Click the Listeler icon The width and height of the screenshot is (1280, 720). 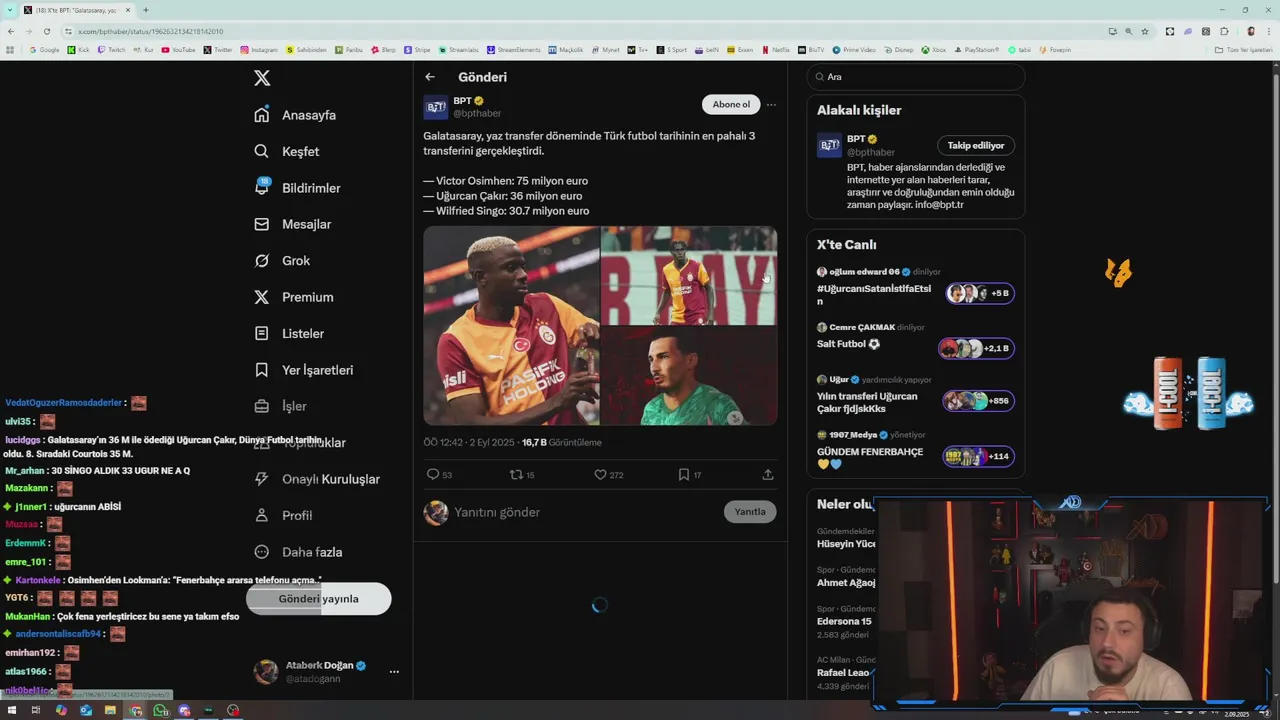pyautogui.click(x=262, y=333)
